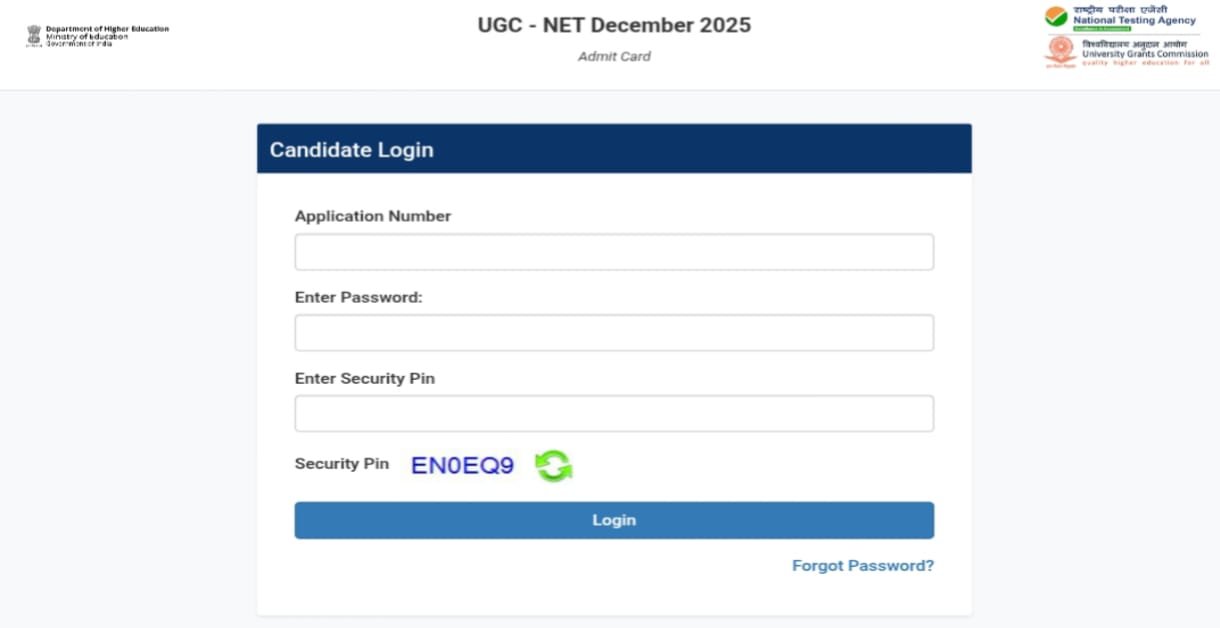Click the University Grants Commission text
This screenshot has height=628, width=1220.
tap(1145, 54)
